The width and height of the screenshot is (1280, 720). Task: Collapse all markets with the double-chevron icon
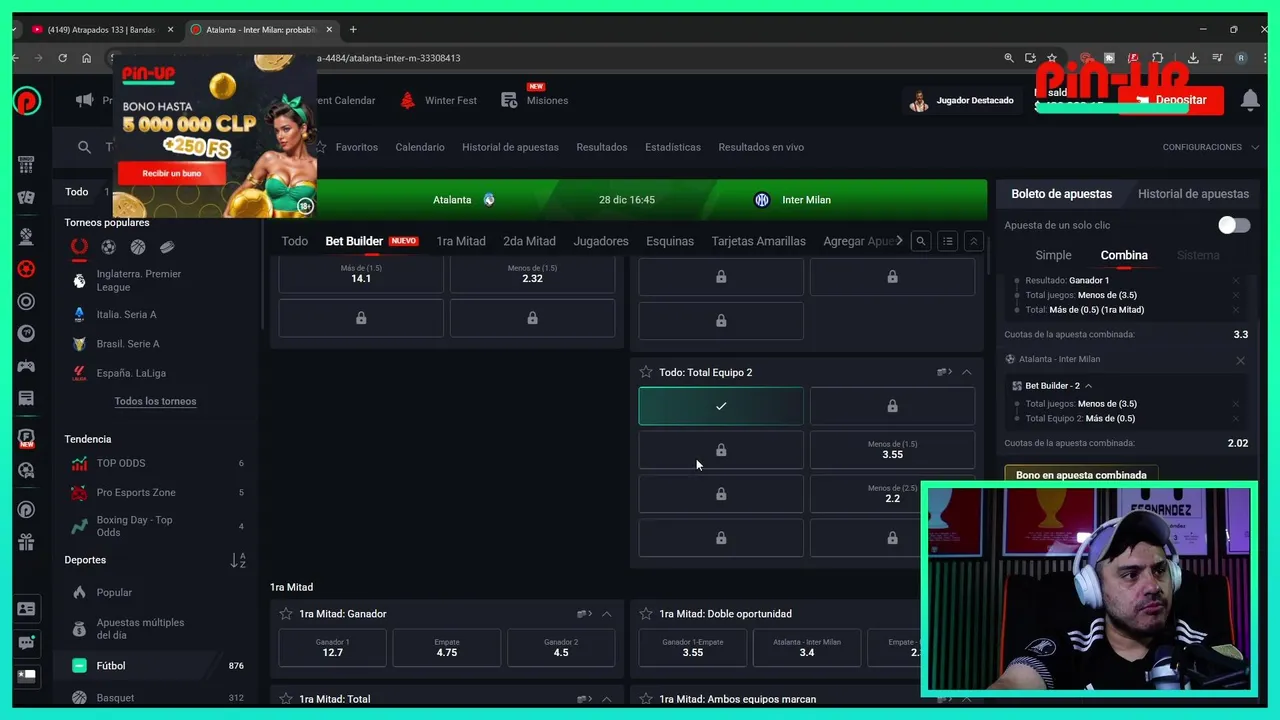coord(973,241)
